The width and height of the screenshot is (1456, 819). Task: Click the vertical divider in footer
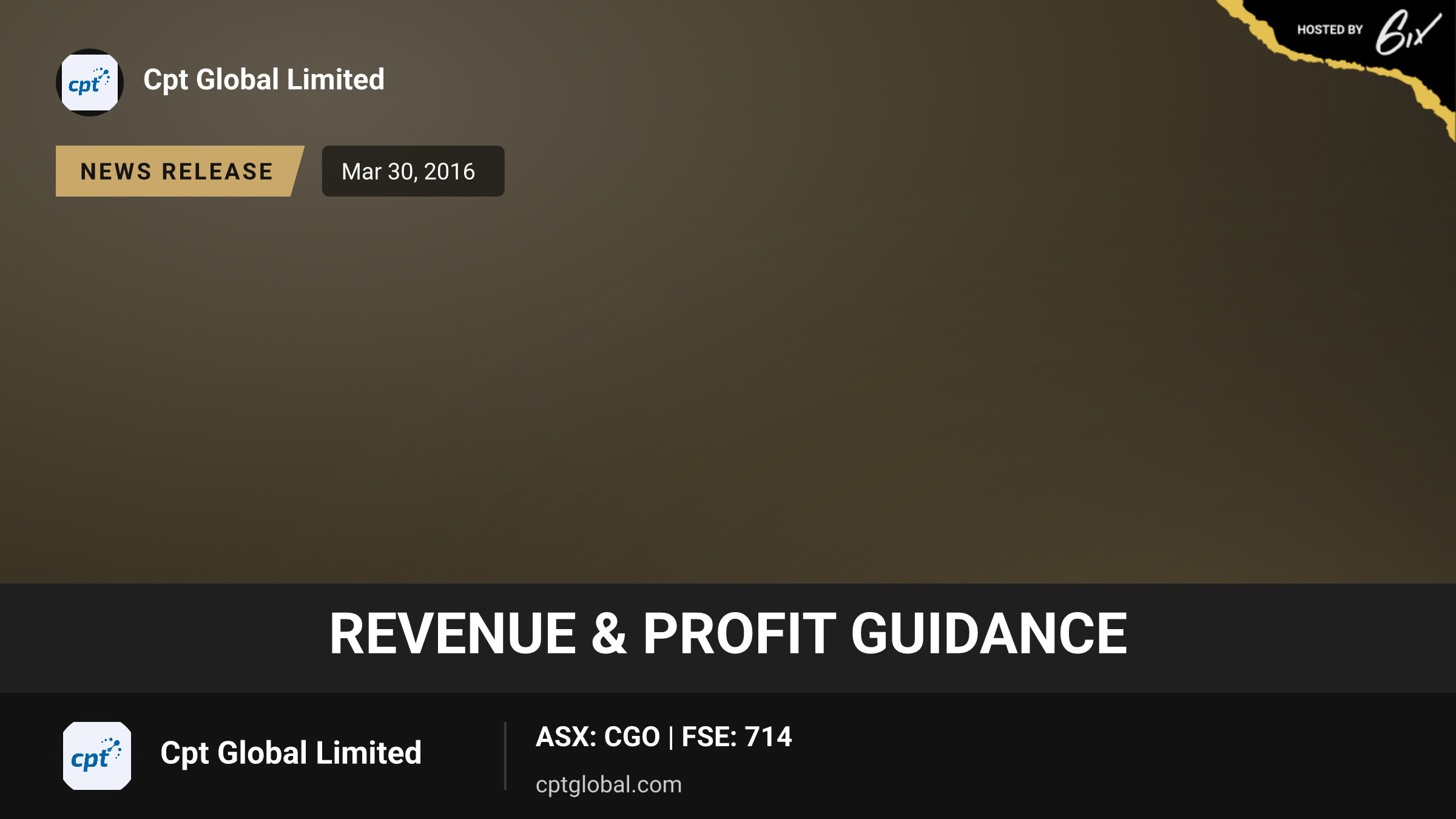click(x=505, y=756)
